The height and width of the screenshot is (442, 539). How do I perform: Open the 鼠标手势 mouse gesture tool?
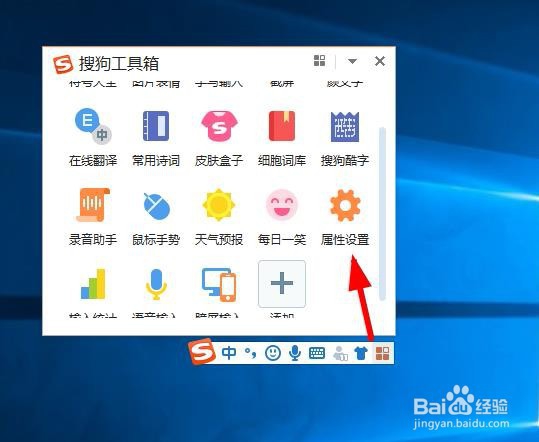tap(156, 206)
